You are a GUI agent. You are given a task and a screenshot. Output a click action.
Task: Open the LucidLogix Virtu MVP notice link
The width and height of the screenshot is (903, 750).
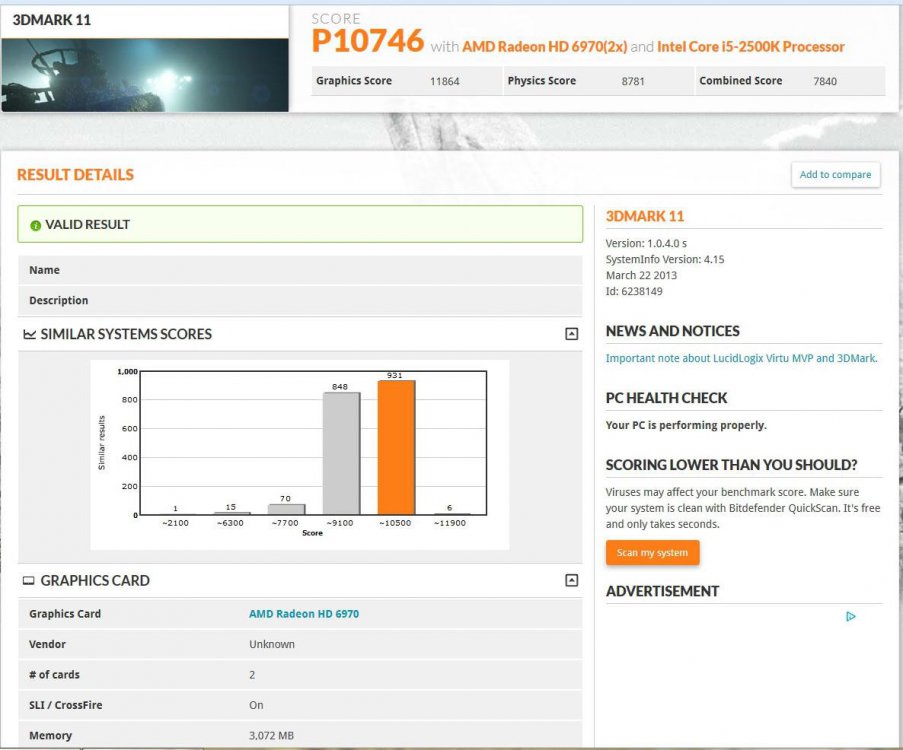pyautogui.click(x=741, y=358)
